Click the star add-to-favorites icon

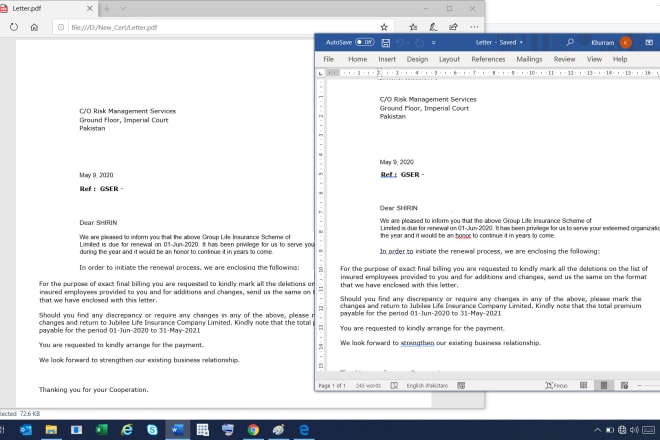click(x=384, y=27)
